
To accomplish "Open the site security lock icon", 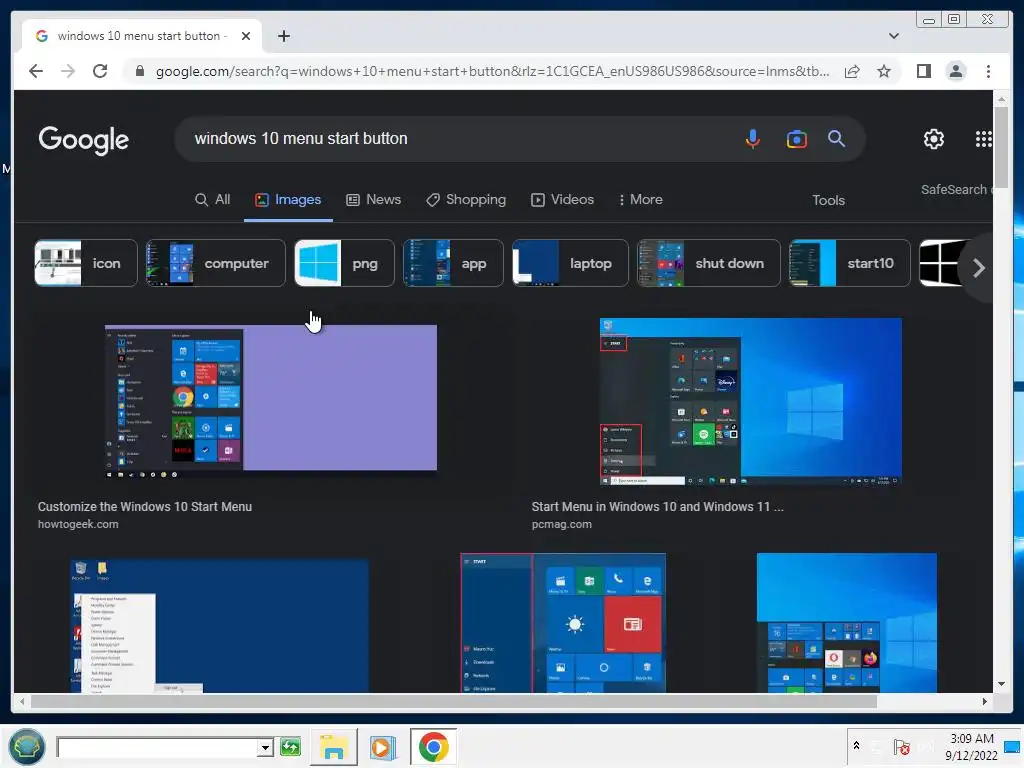I will click(140, 71).
